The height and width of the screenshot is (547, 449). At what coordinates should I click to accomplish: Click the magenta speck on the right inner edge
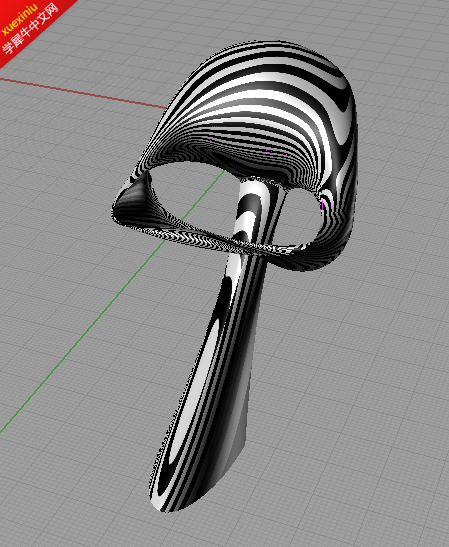click(322, 203)
